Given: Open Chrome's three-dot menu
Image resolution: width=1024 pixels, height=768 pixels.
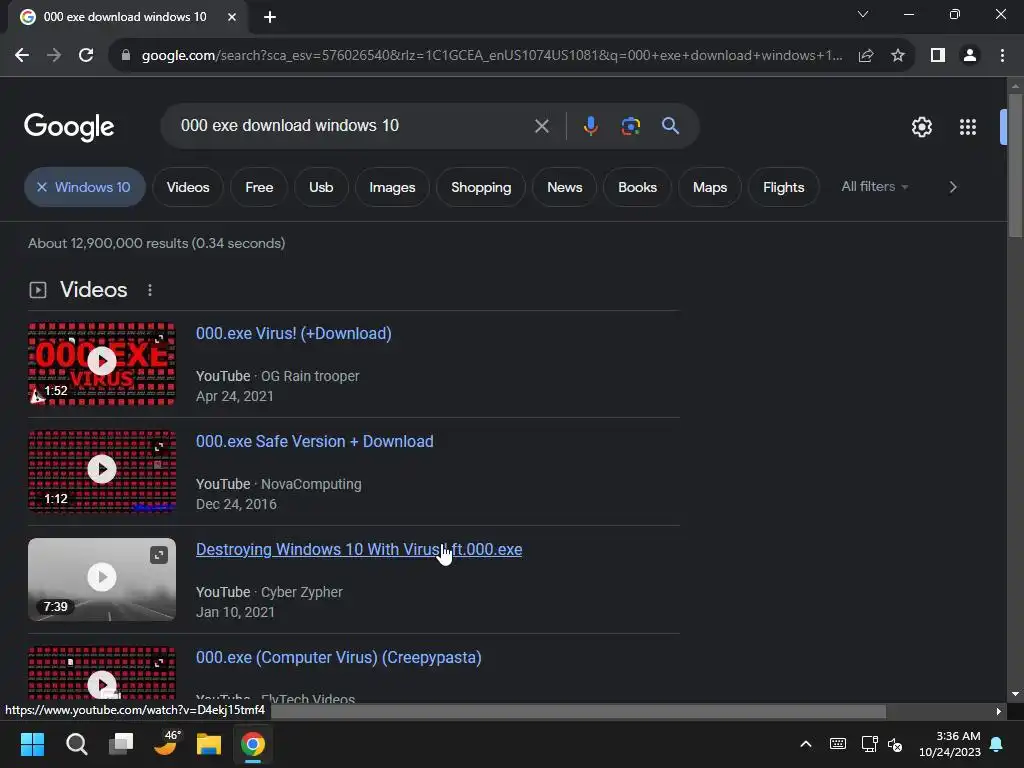Looking at the screenshot, I should [x=1002, y=56].
